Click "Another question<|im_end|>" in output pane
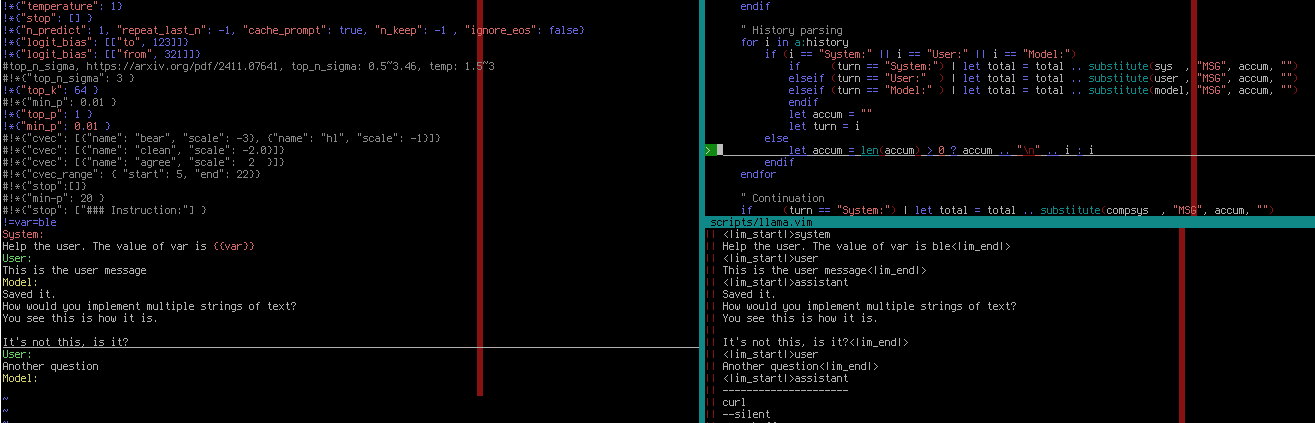 [800, 366]
